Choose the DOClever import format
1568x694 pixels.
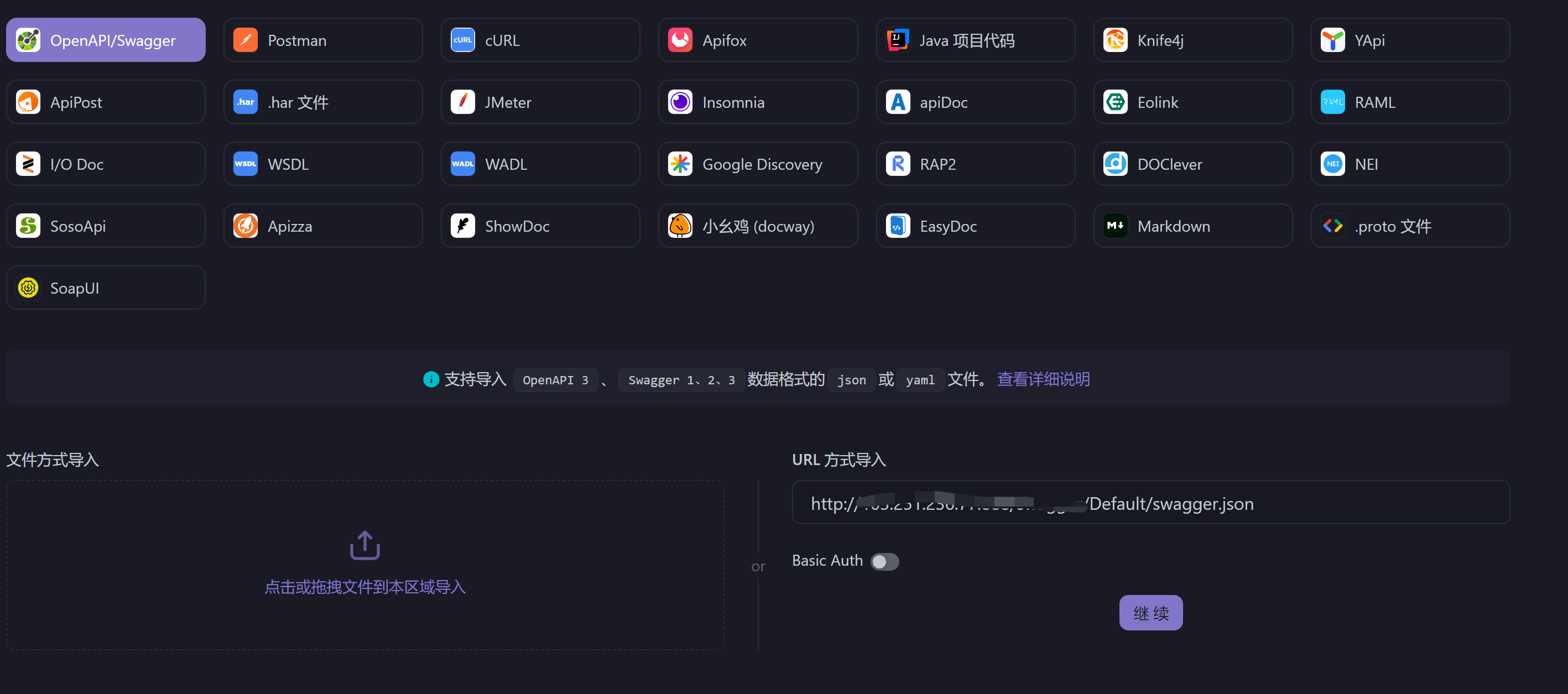tap(1193, 164)
